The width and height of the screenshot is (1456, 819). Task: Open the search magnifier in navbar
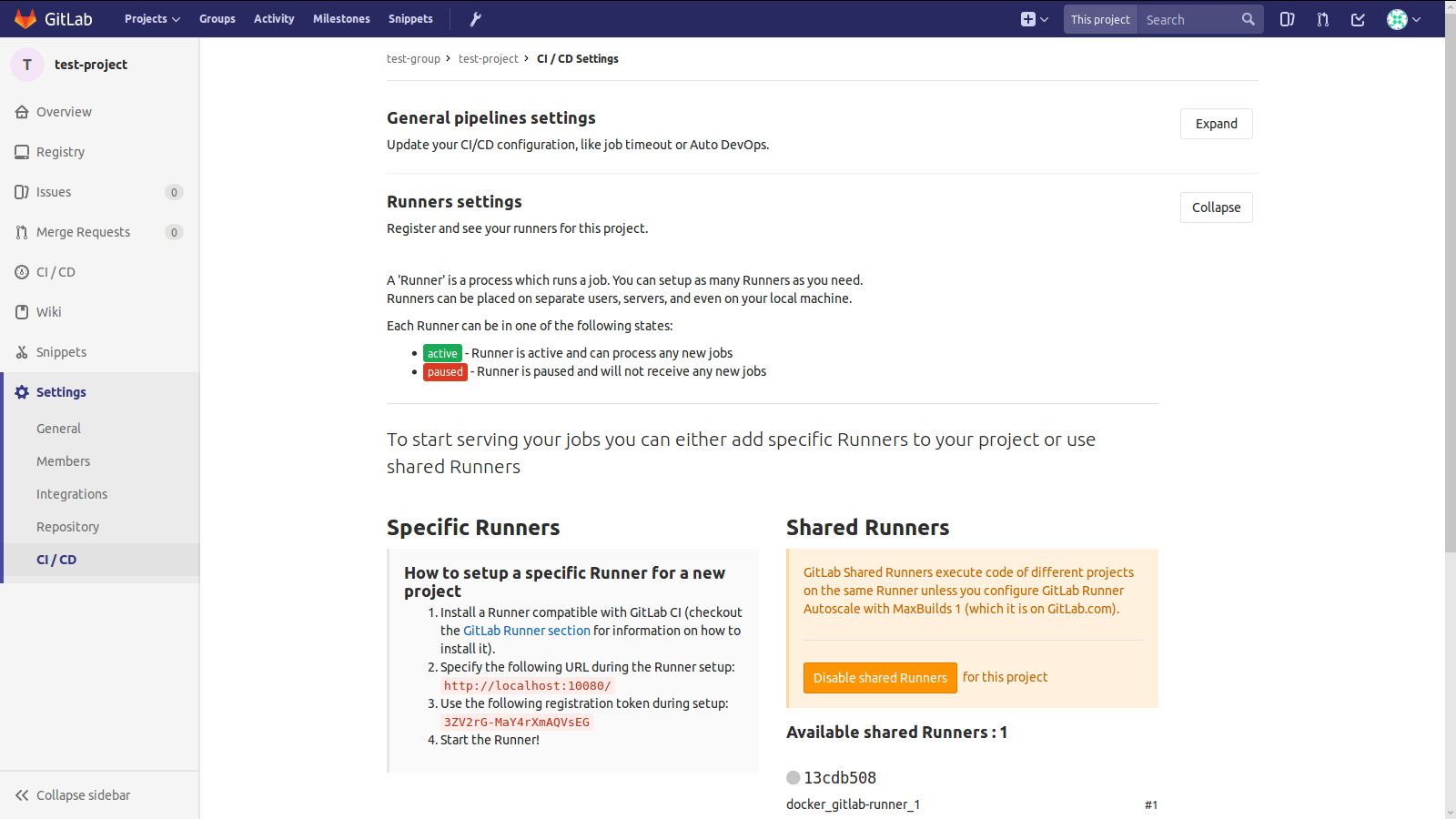pyautogui.click(x=1248, y=18)
